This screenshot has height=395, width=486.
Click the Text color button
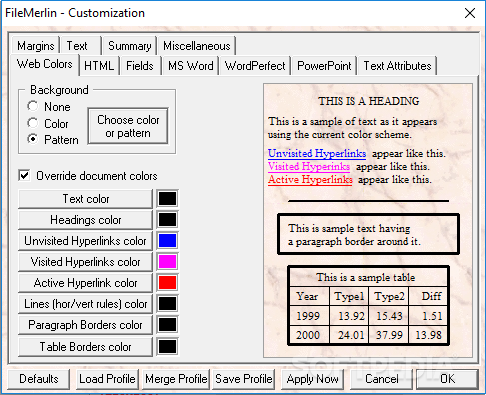pyautogui.click(x=86, y=199)
